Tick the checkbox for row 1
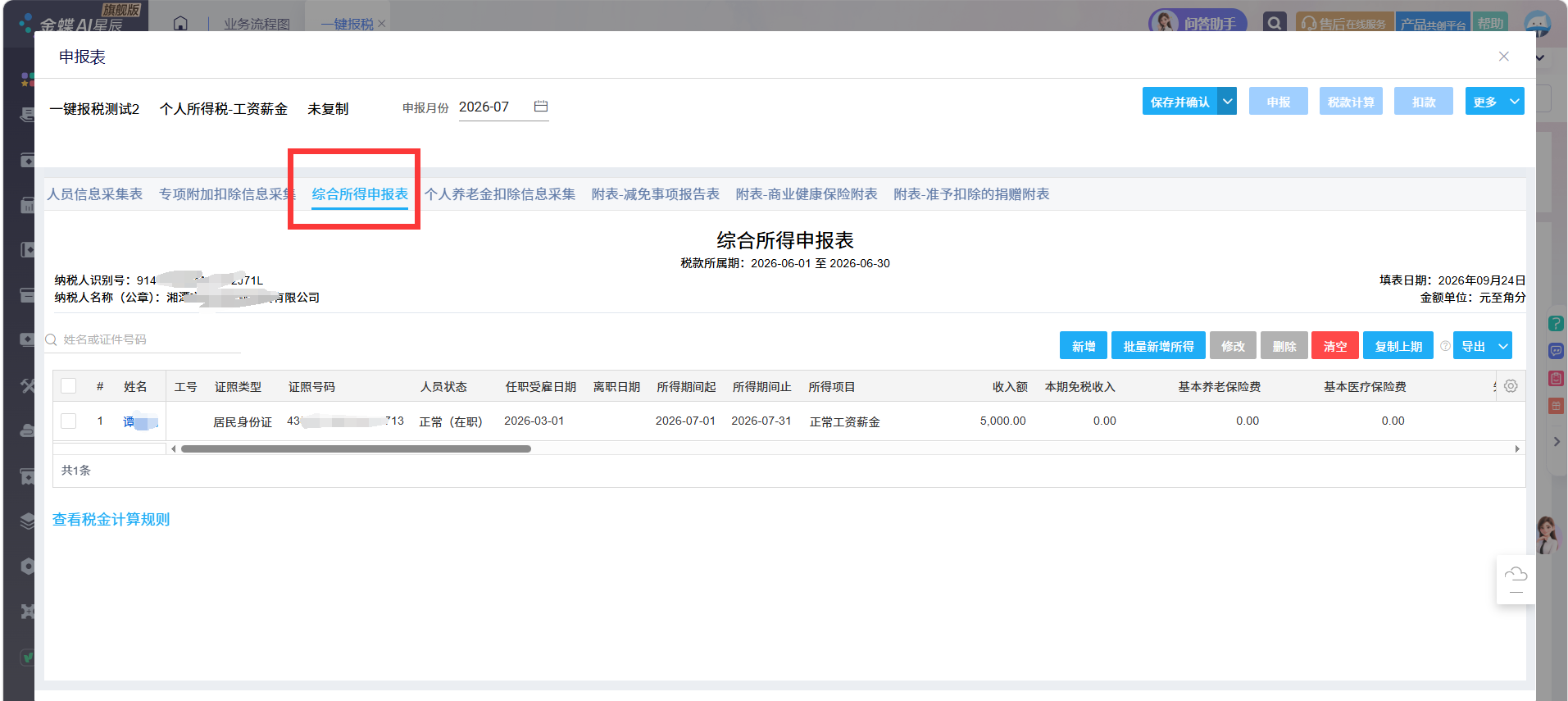Viewport: 1568px width, 701px height. (69, 421)
